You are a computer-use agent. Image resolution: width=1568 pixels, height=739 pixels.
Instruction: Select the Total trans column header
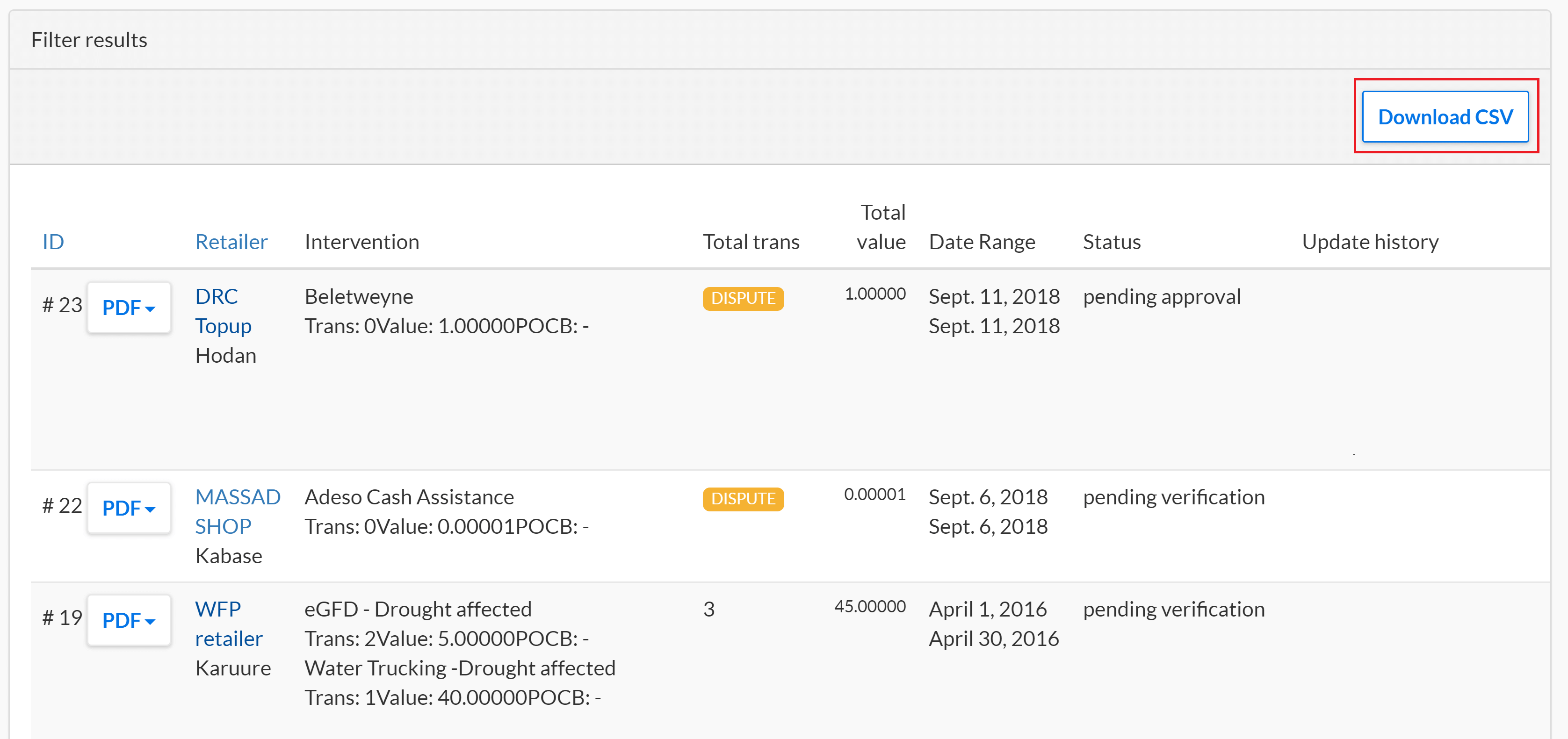click(751, 242)
